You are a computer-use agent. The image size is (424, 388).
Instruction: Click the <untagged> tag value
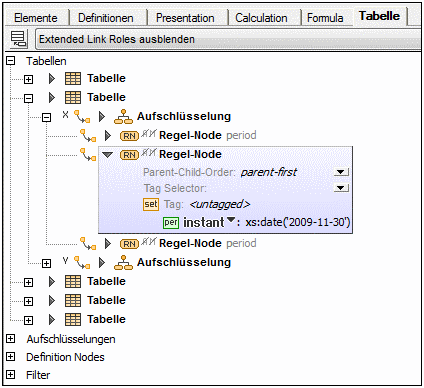220,204
